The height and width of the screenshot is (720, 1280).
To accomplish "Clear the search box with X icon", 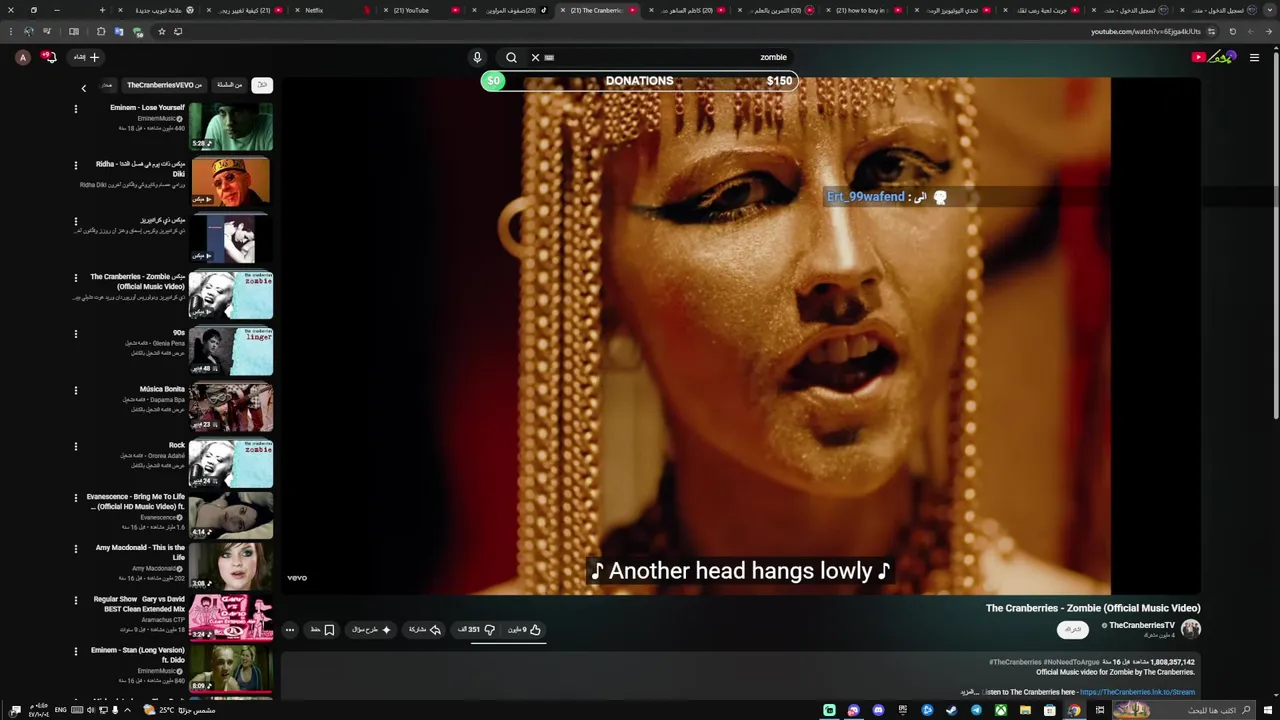I will [x=535, y=57].
